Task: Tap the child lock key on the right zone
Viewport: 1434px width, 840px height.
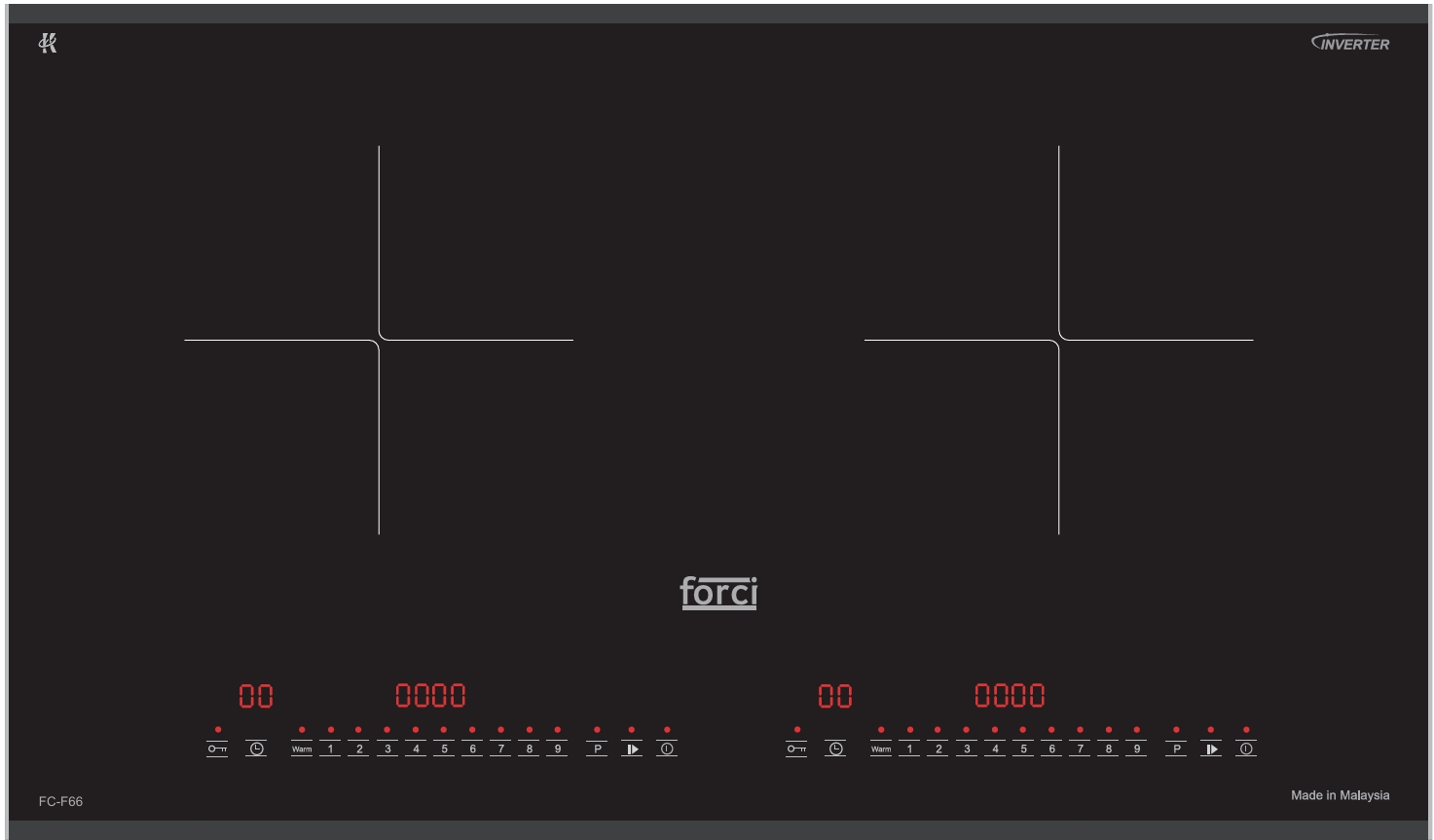Action: click(x=796, y=749)
